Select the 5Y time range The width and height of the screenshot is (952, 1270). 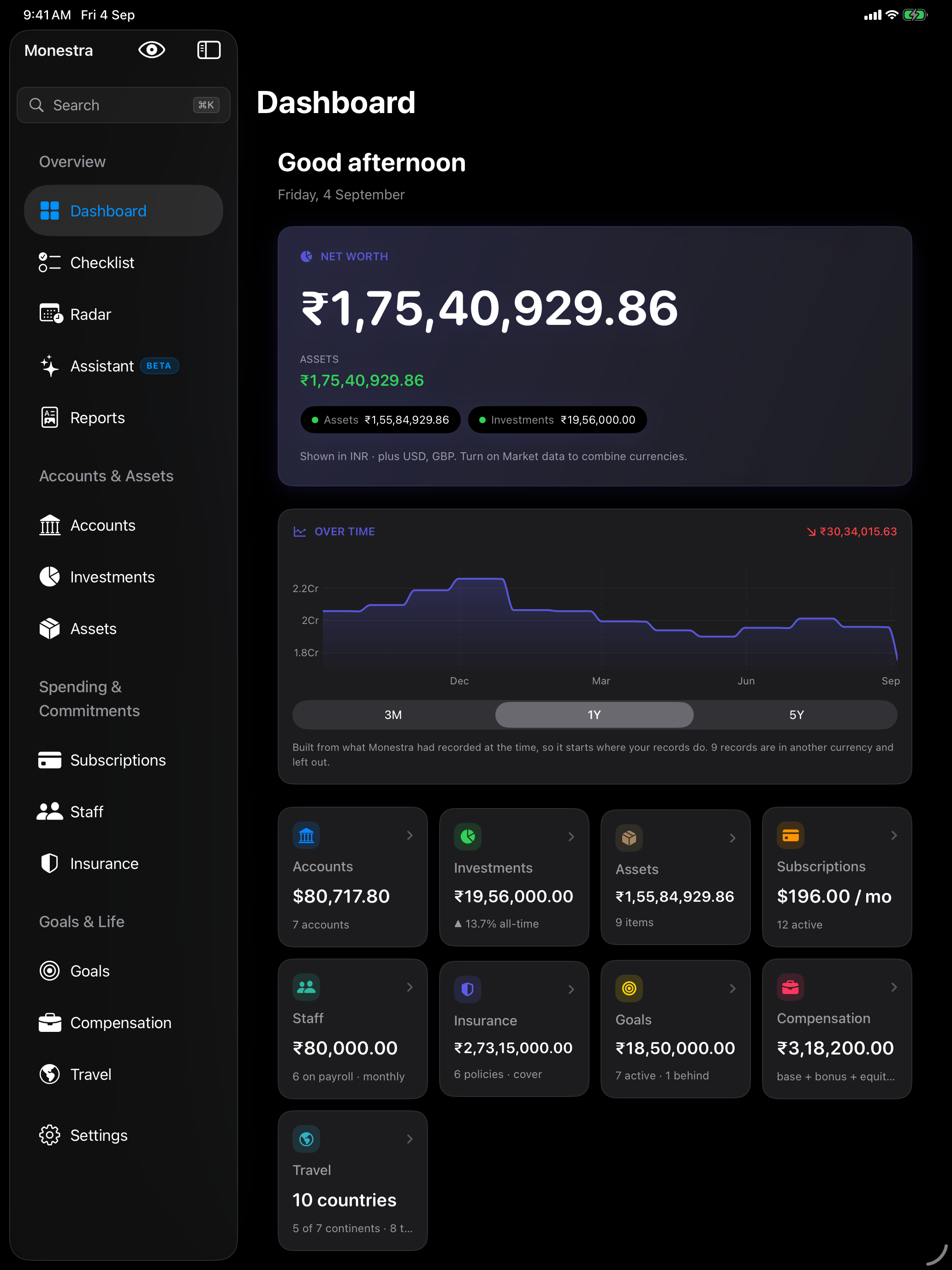click(x=797, y=715)
